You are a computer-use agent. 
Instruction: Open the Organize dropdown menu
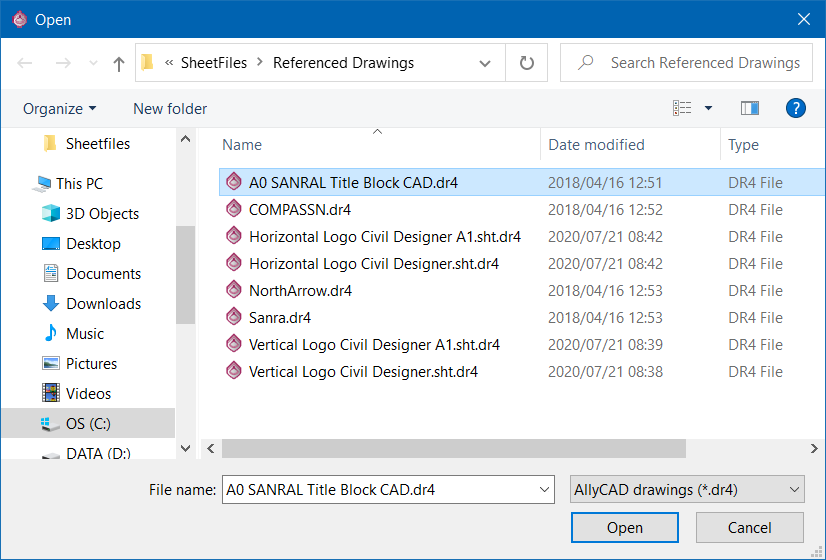click(x=60, y=108)
